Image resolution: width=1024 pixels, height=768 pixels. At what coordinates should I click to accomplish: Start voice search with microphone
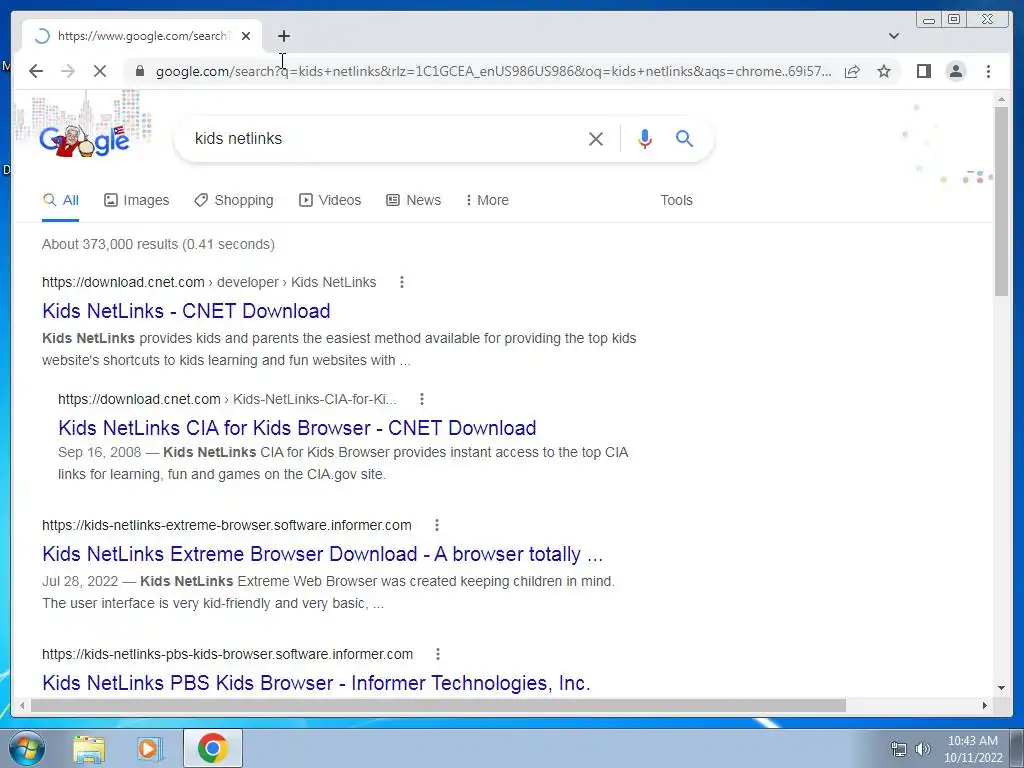point(645,139)
